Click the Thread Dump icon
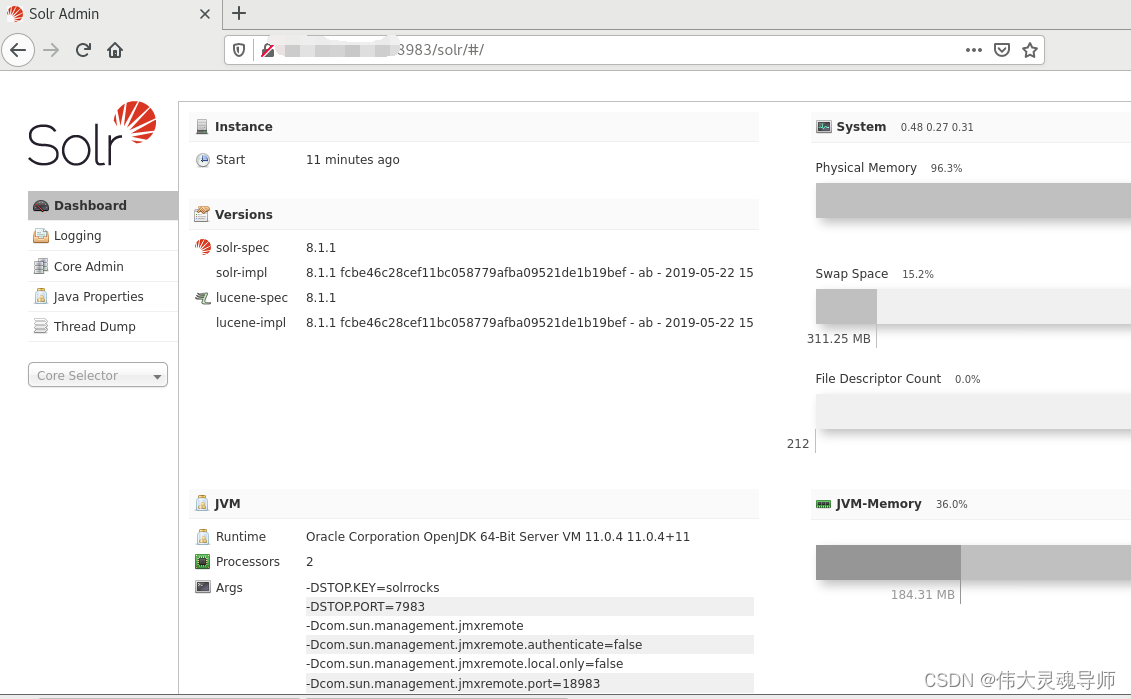Image resolution: width=1131 pixels, height=699 pixels. pyautogui.click(x=41, y=326)
